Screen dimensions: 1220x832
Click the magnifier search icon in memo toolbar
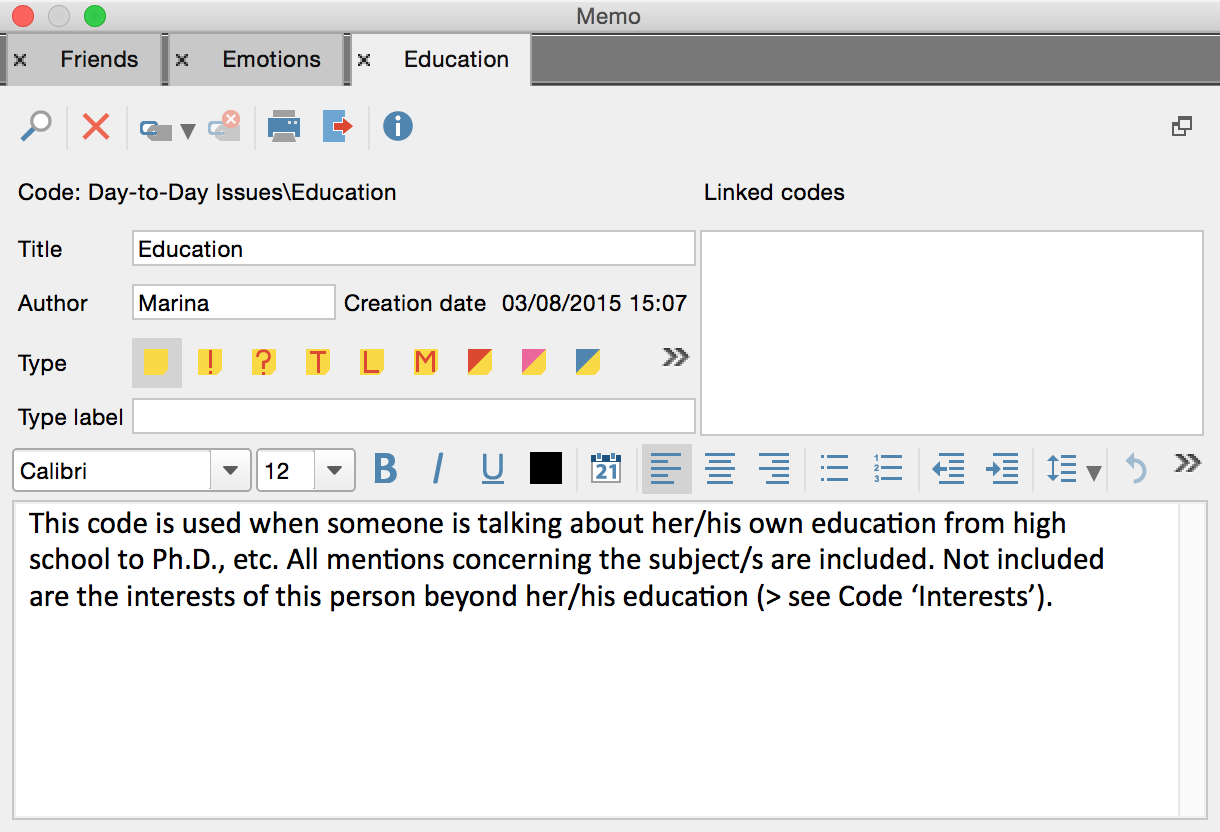pyautogui.click(x=36, y=127)
